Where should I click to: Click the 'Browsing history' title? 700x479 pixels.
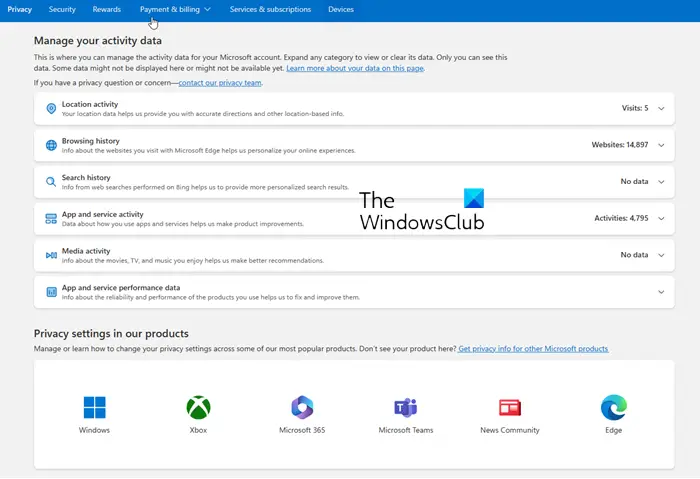point(91,141)
